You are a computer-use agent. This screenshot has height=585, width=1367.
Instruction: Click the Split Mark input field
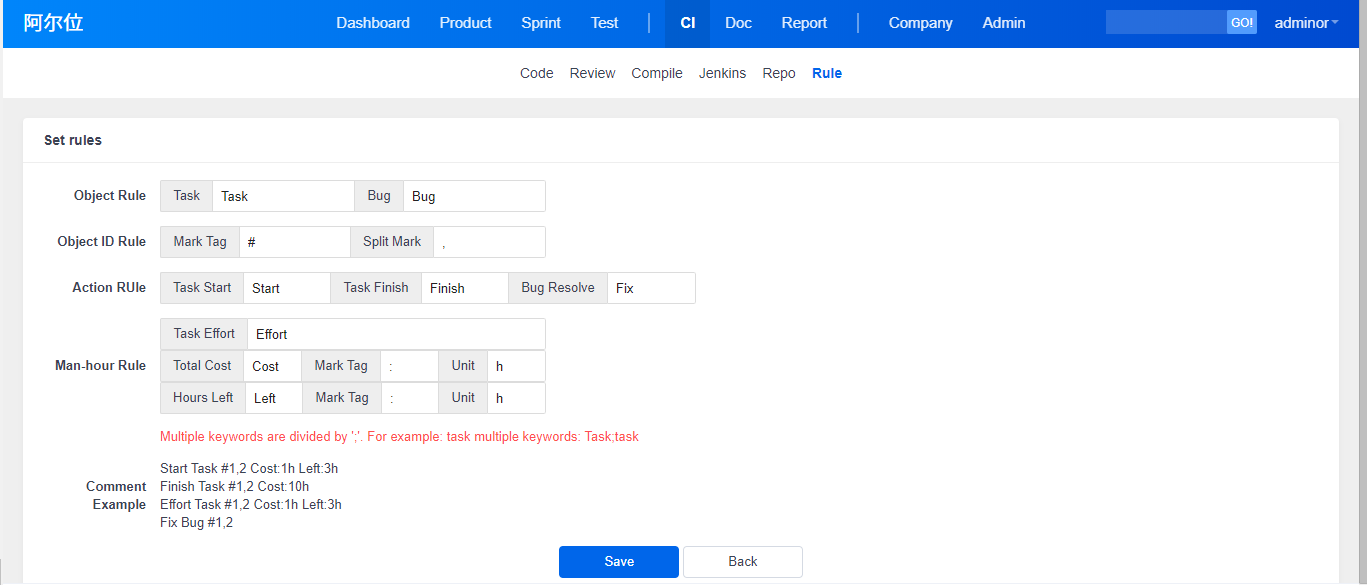coord(490,242)
